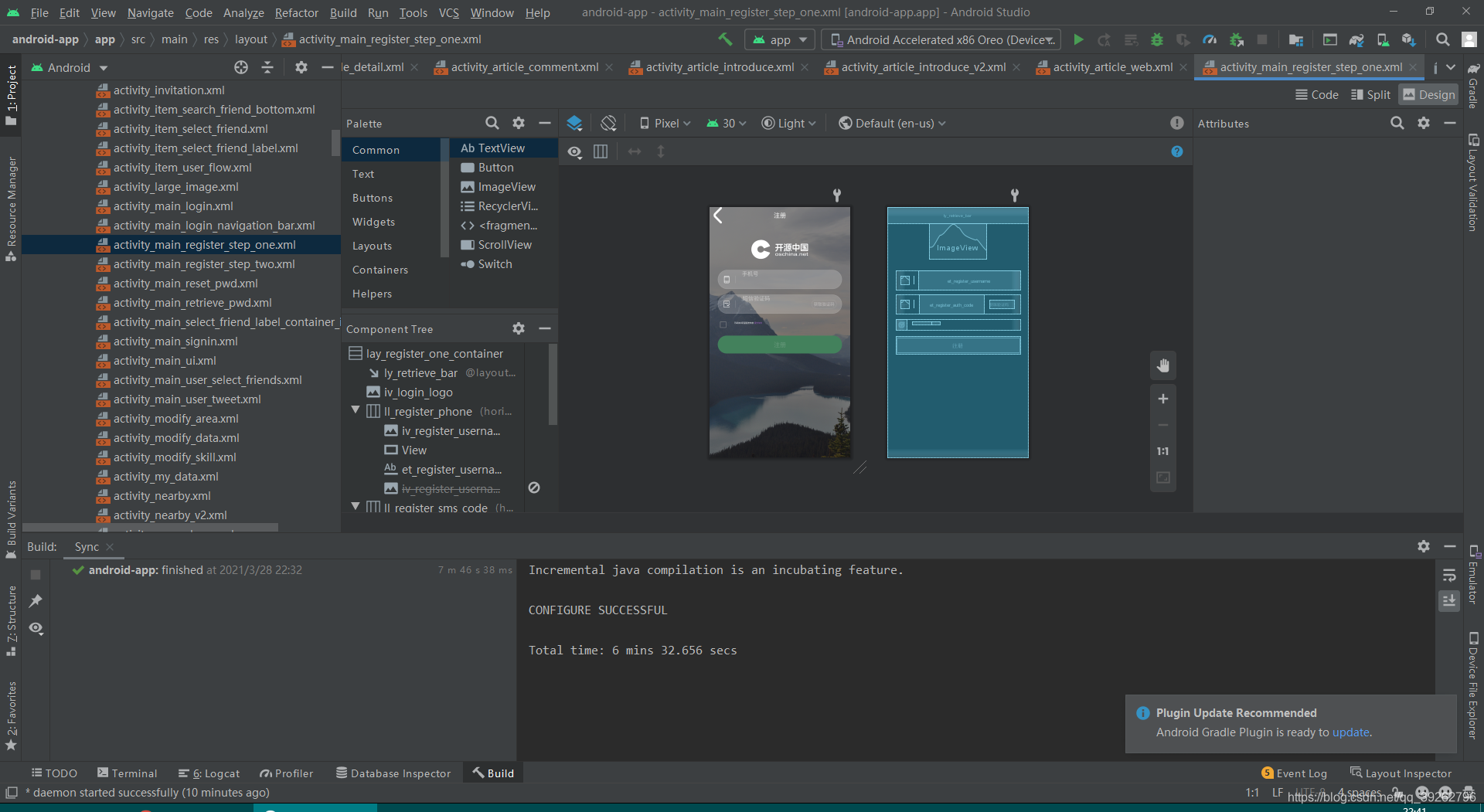The width and height of the screenshot is (1484, 812).
Task: Open the Event Log
Action: click(x=1294, y=773)
